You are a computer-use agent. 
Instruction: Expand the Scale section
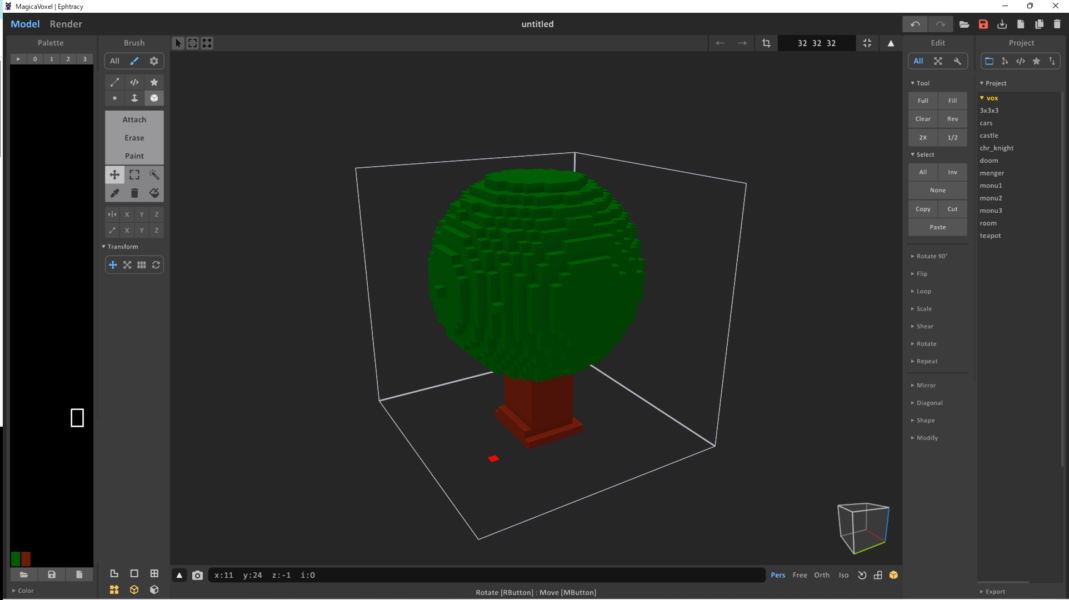click(921, 309)
